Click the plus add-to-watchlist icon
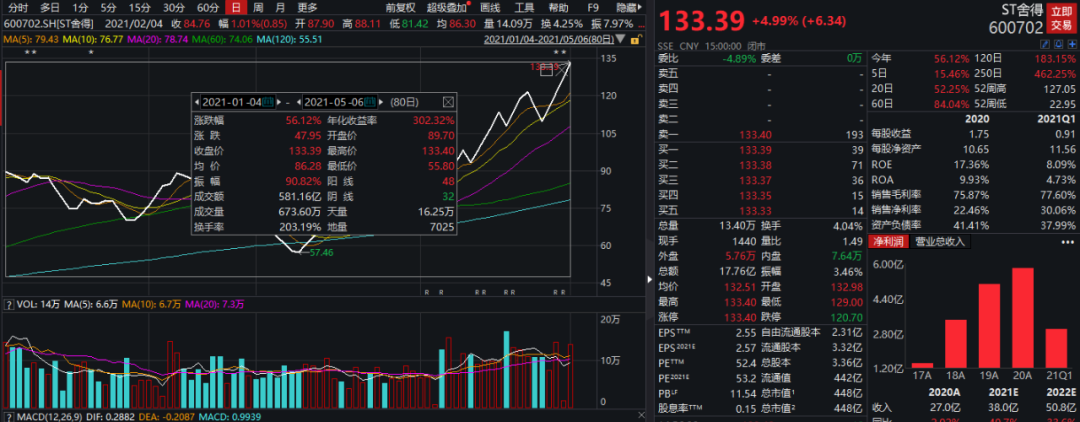Screen dimensions: 1080x422 (x=1071, y=45)
